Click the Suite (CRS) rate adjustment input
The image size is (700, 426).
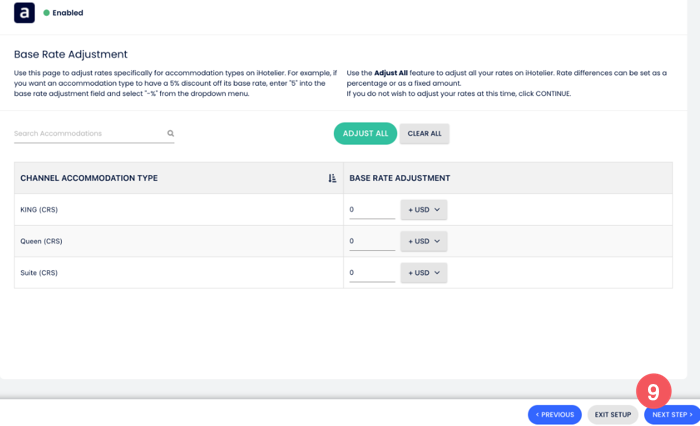(371, 273)
